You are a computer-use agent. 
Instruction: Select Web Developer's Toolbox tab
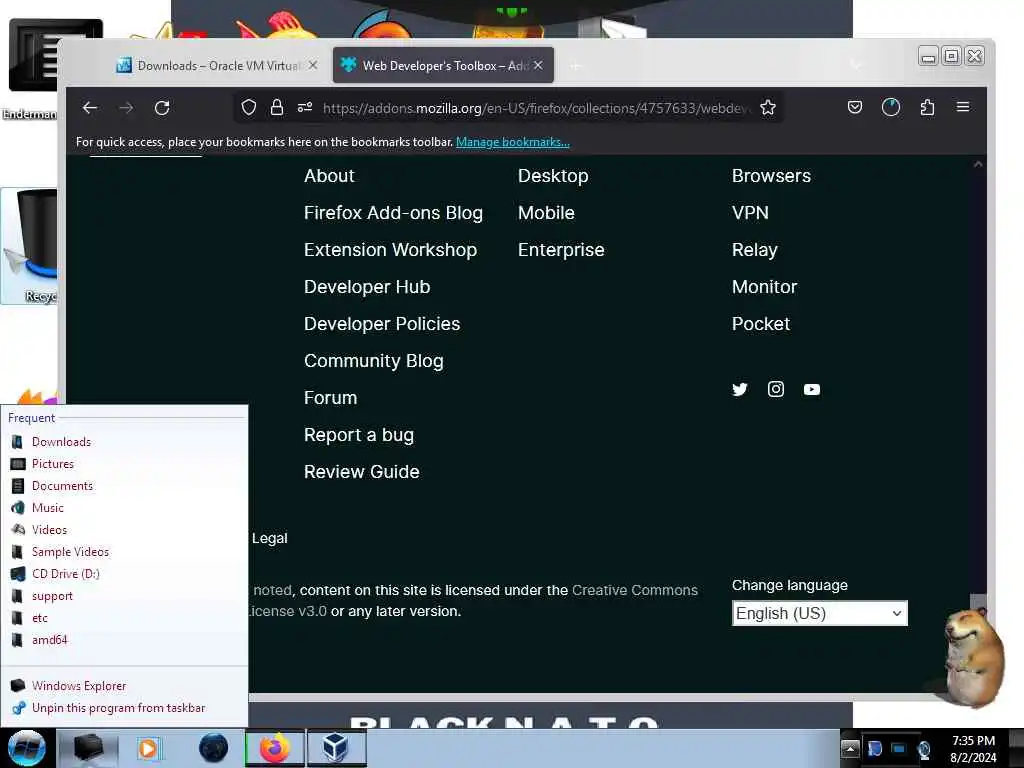(x=443, y=65)
